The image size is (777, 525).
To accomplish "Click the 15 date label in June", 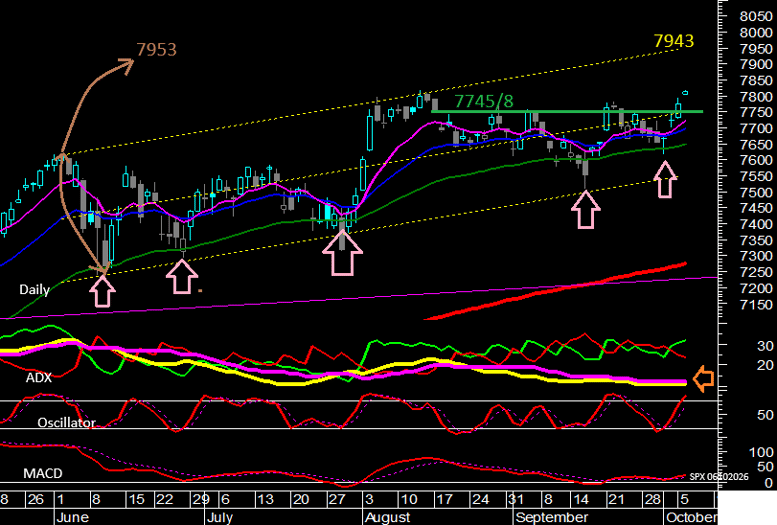I will click(x=136, y=499).
